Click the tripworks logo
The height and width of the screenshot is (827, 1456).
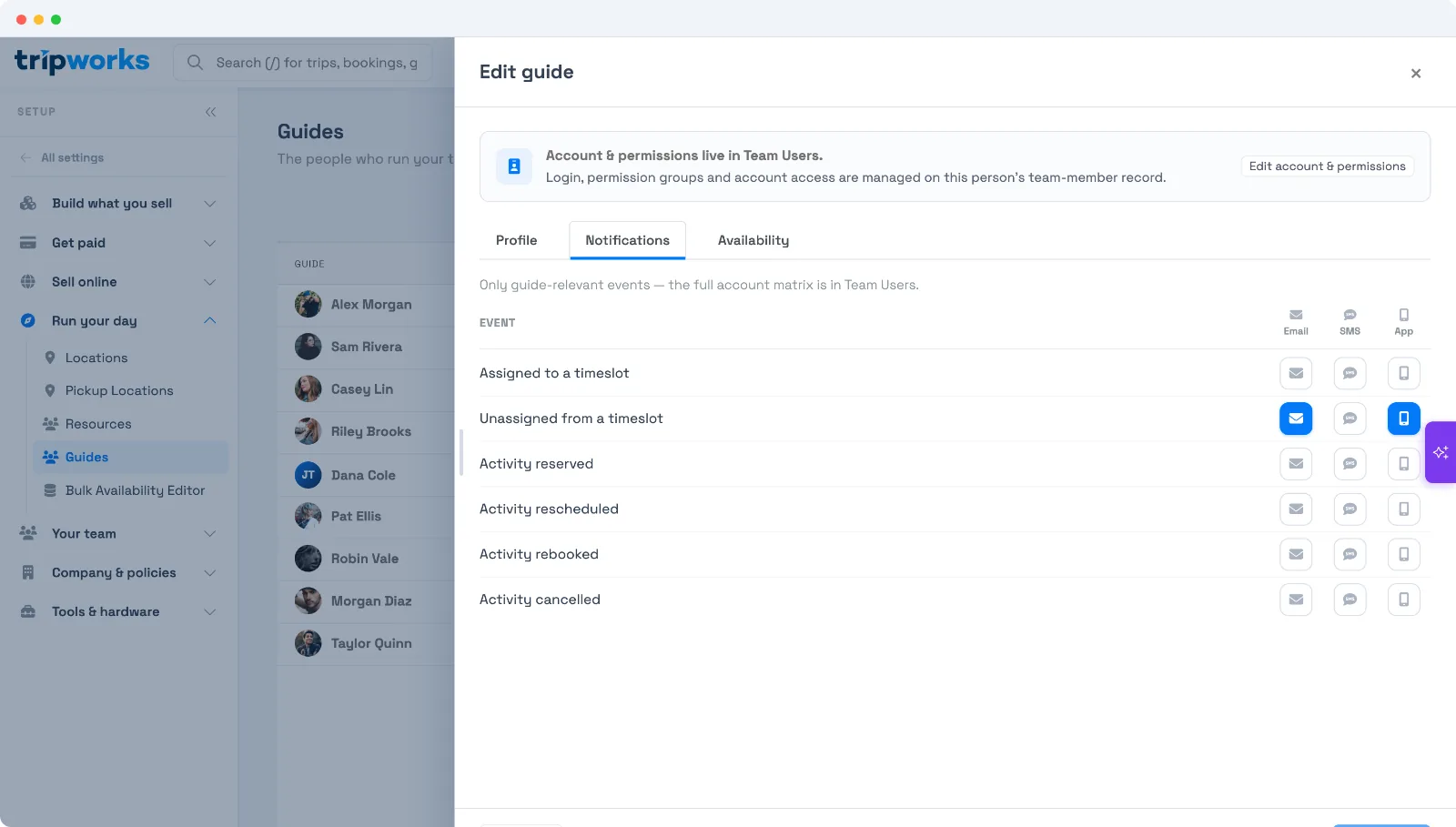(82, 61)
